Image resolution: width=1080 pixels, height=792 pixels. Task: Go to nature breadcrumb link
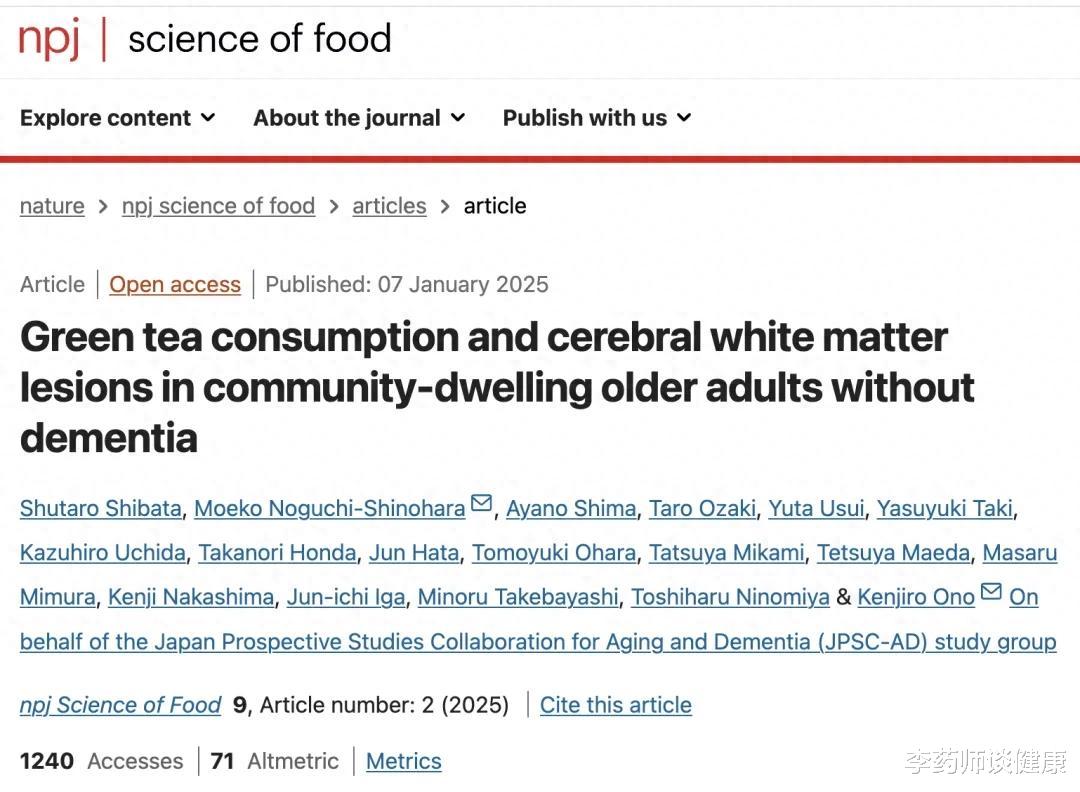coord(52,206)
